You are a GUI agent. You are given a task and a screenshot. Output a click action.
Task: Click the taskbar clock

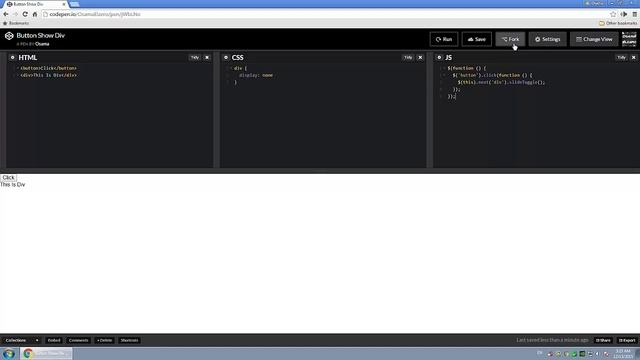623,353
